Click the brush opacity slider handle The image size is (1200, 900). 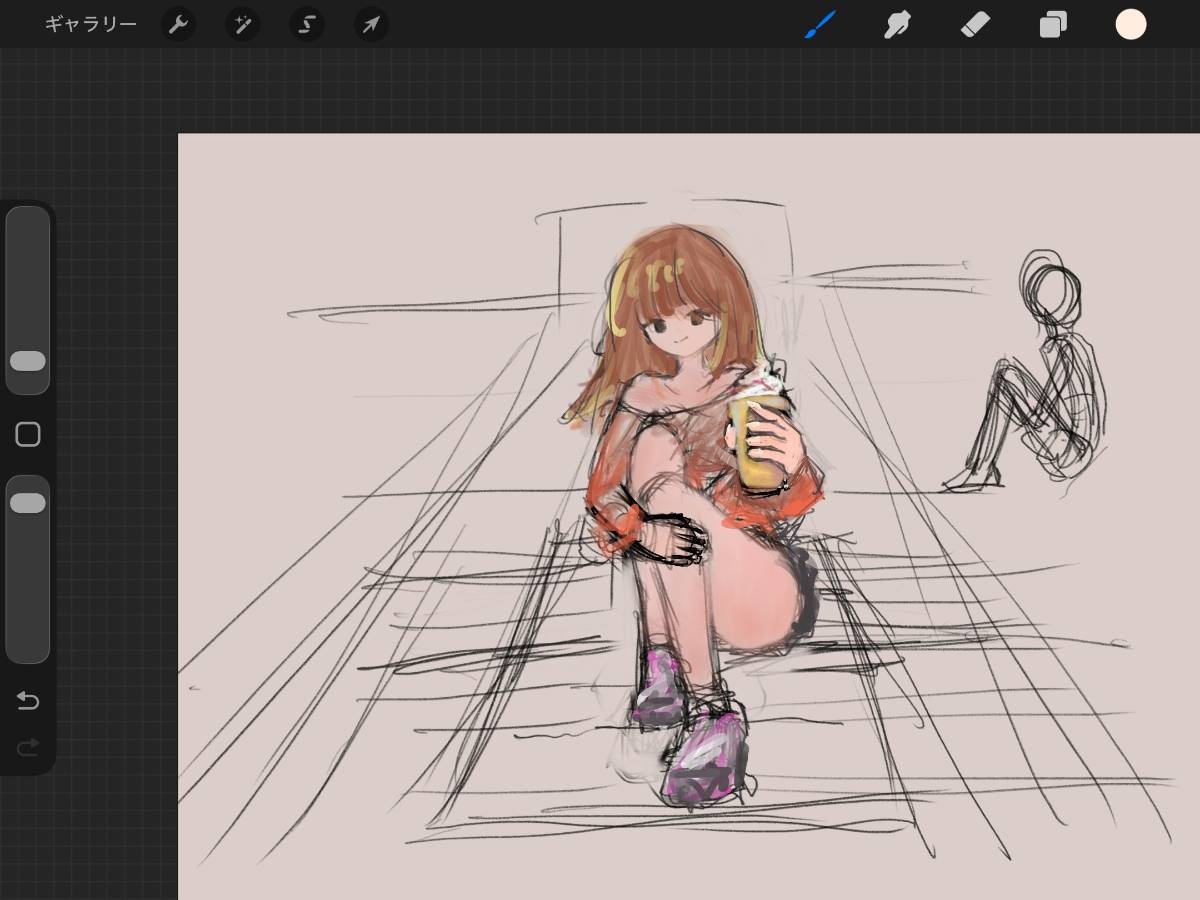28,503
